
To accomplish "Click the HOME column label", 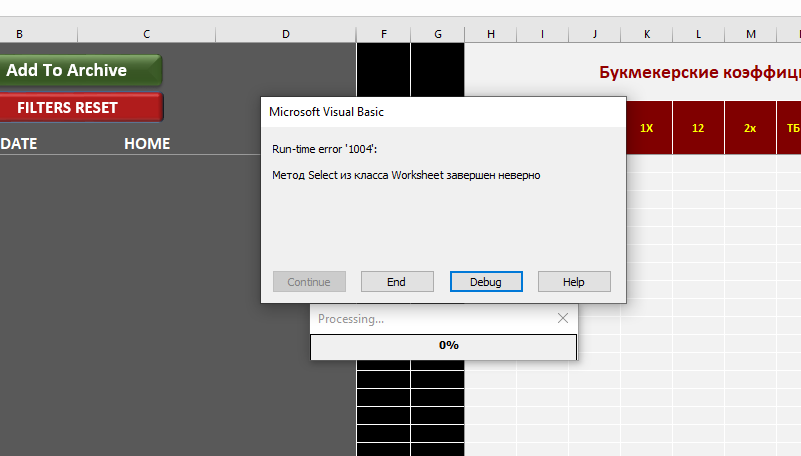I will tap(147, 143).
